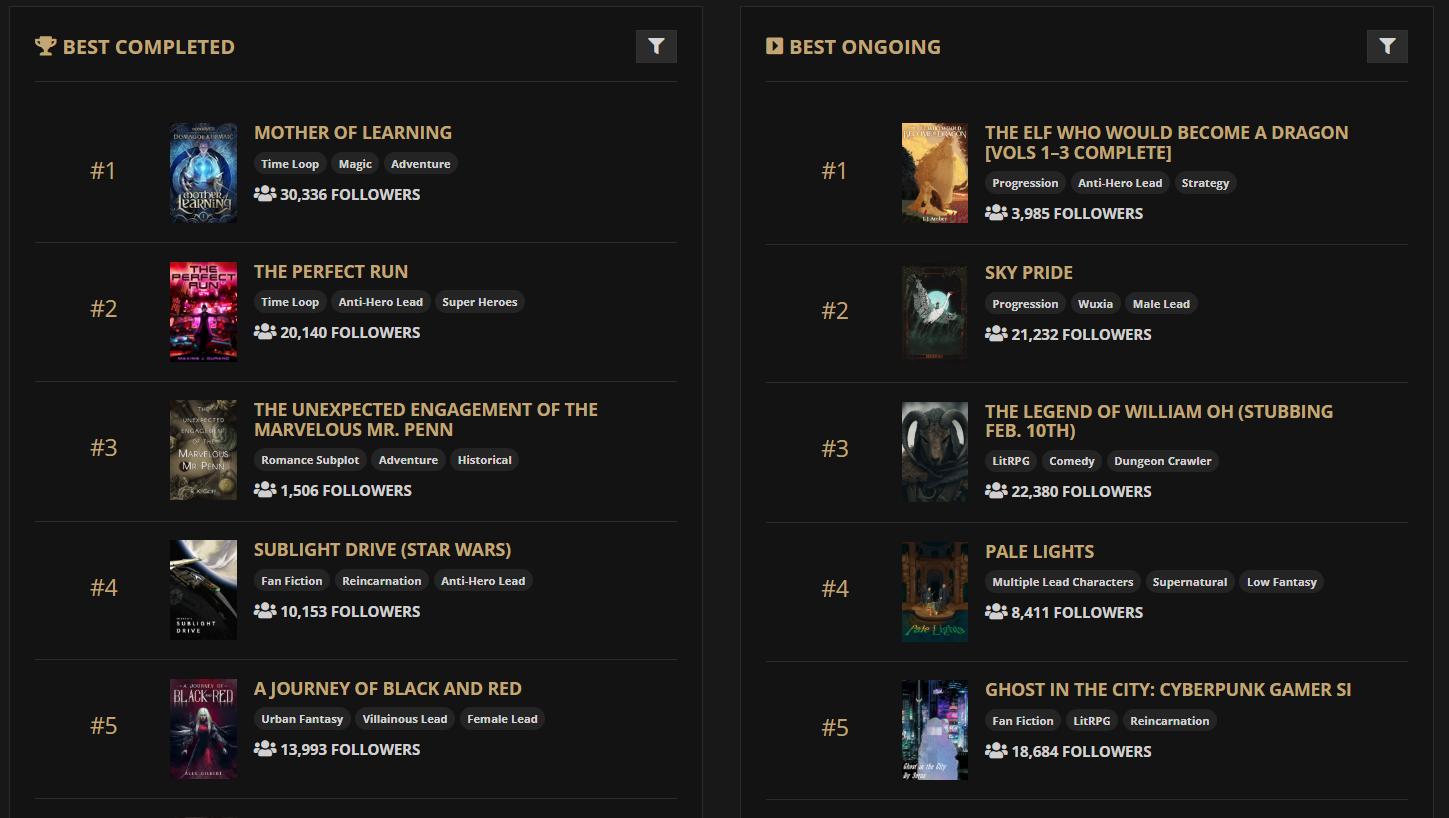The image size is (1449, 818).
Task: Open The Elf Who Would Become a Dragon title
Action: pyautogui.click(x=1166, y=142)
